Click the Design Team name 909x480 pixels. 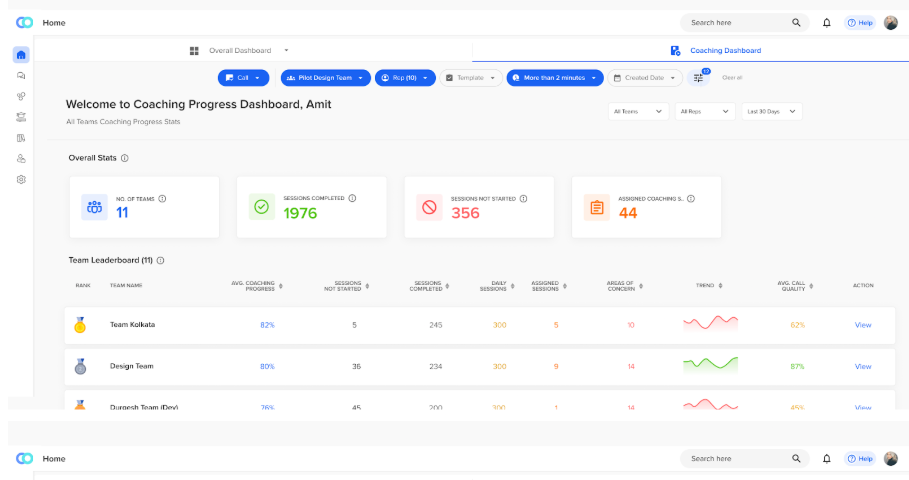tap(132, 366)
